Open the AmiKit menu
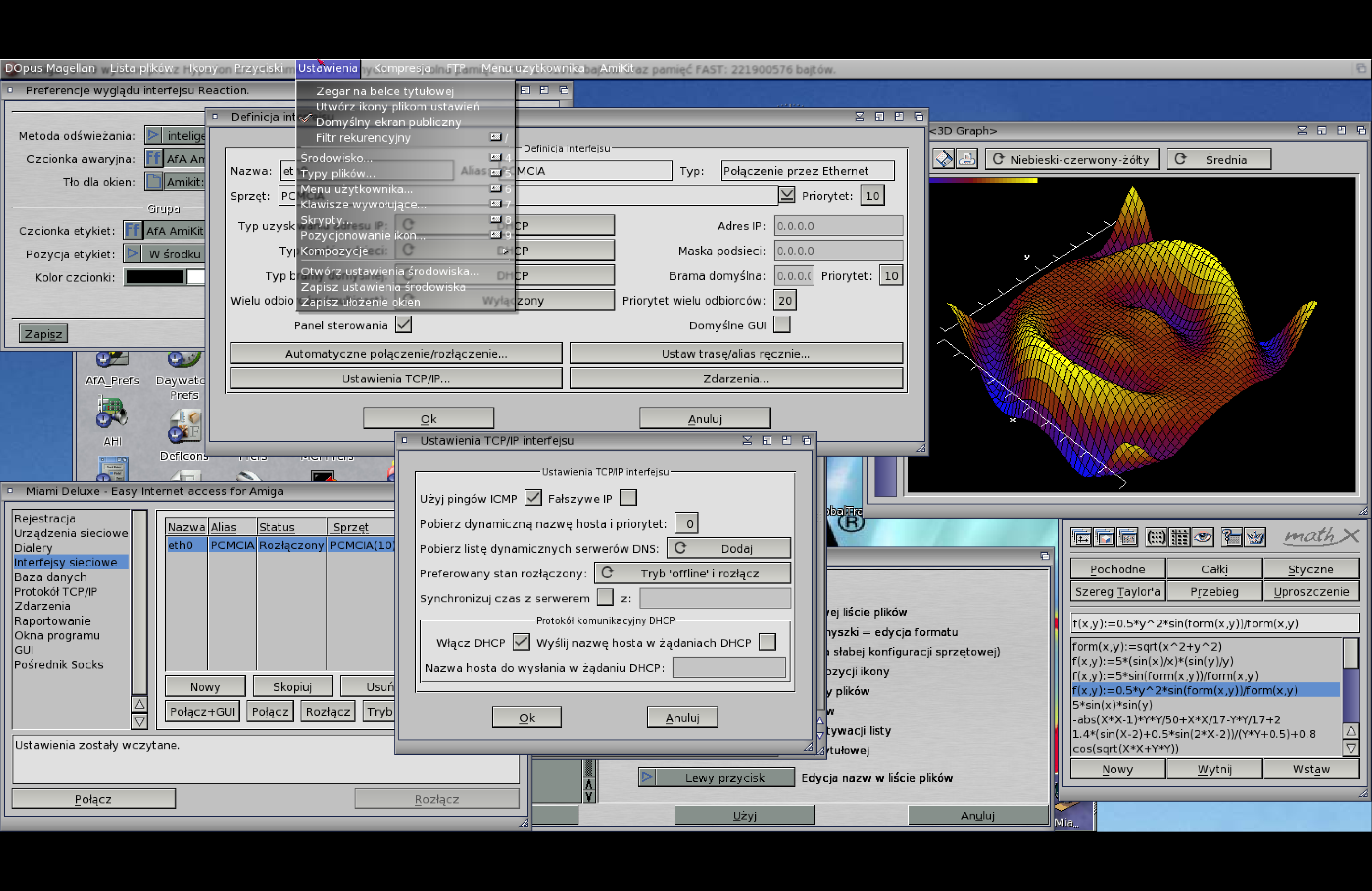Image resolution: width=1372 pixels, height=891 pixels. coord(616,68)
